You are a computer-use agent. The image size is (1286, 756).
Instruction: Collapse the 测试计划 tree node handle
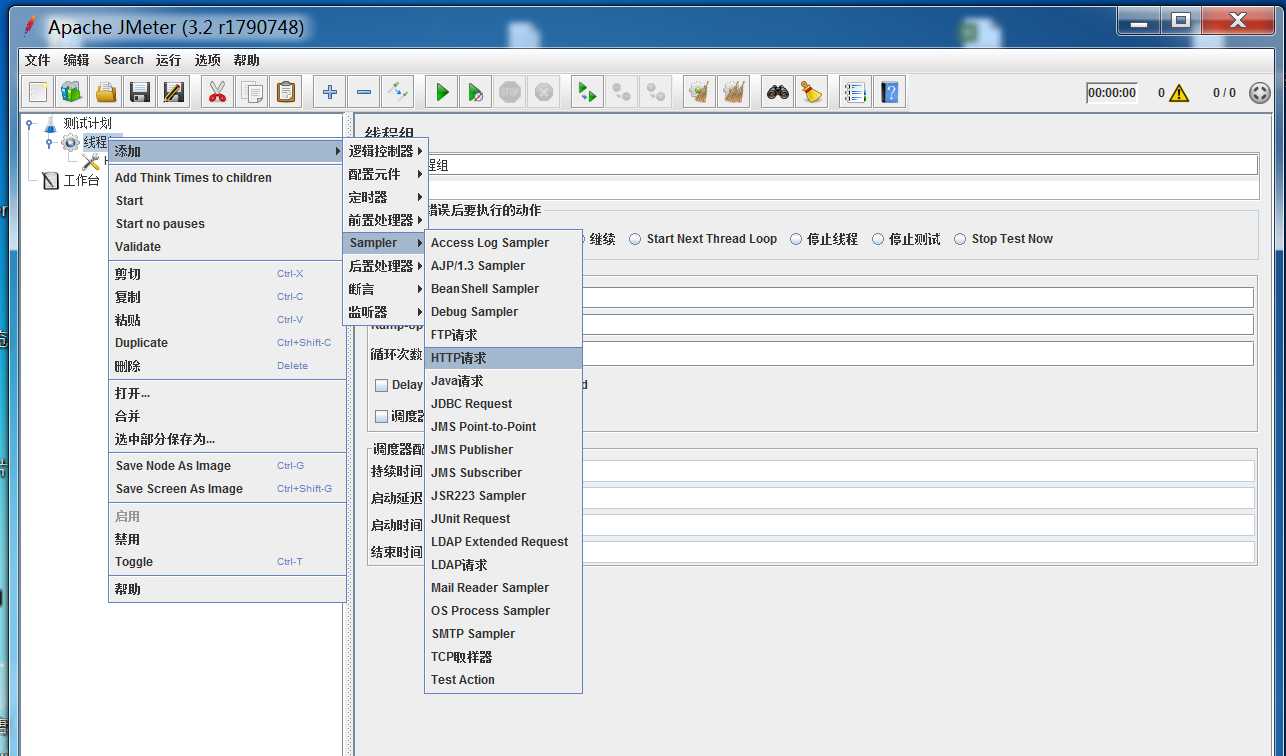click(x=30, y=124)
